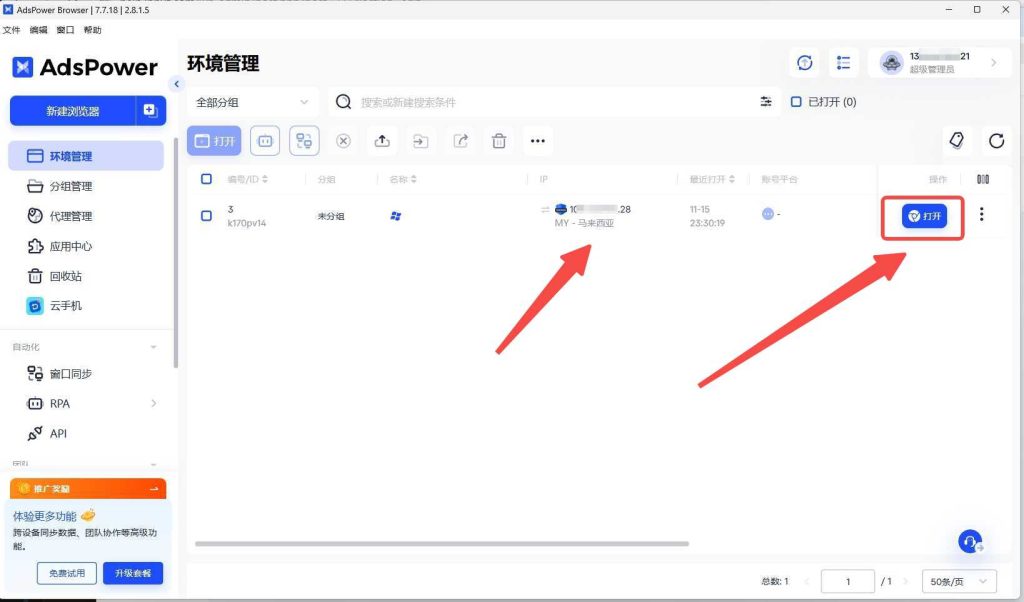
Task: Check the box for profile k170pv14
Action: (x=206, y=215)
